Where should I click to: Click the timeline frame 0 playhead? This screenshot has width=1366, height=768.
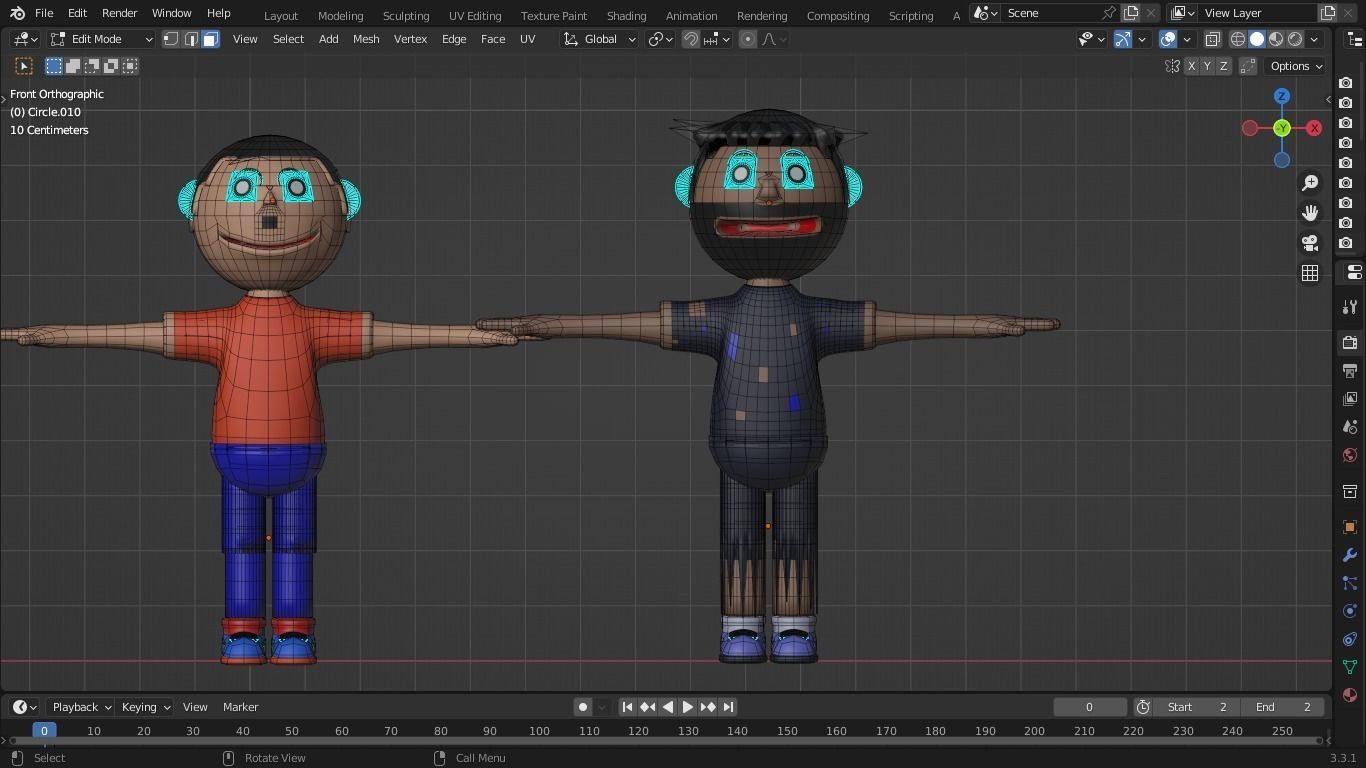coord(44,731)
